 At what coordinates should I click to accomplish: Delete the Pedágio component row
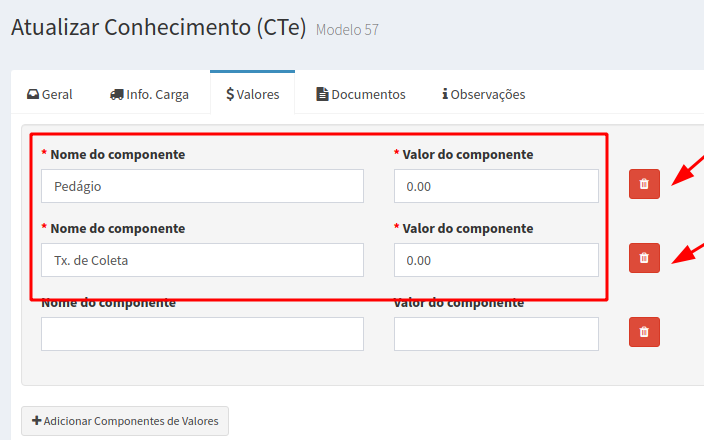pyautogui.click(x=644, y=184)
